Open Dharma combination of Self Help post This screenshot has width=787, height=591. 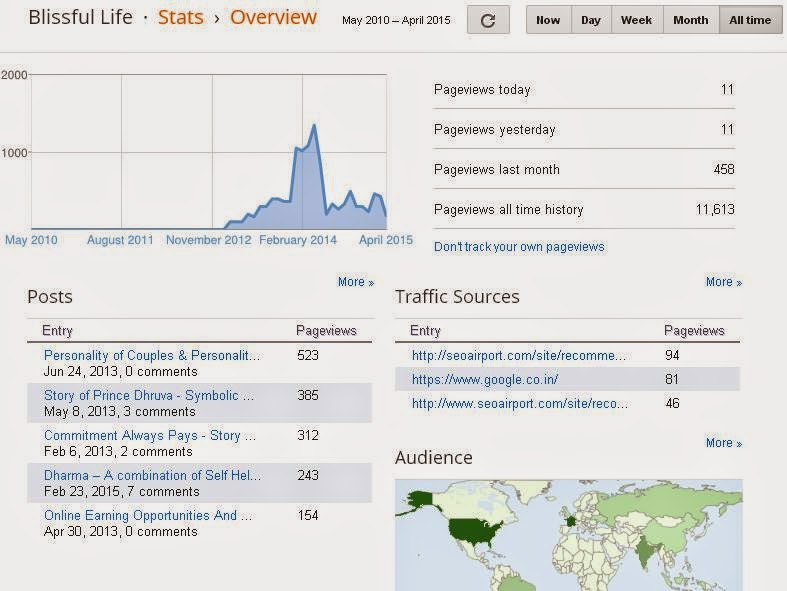click(x=153, y=476)
